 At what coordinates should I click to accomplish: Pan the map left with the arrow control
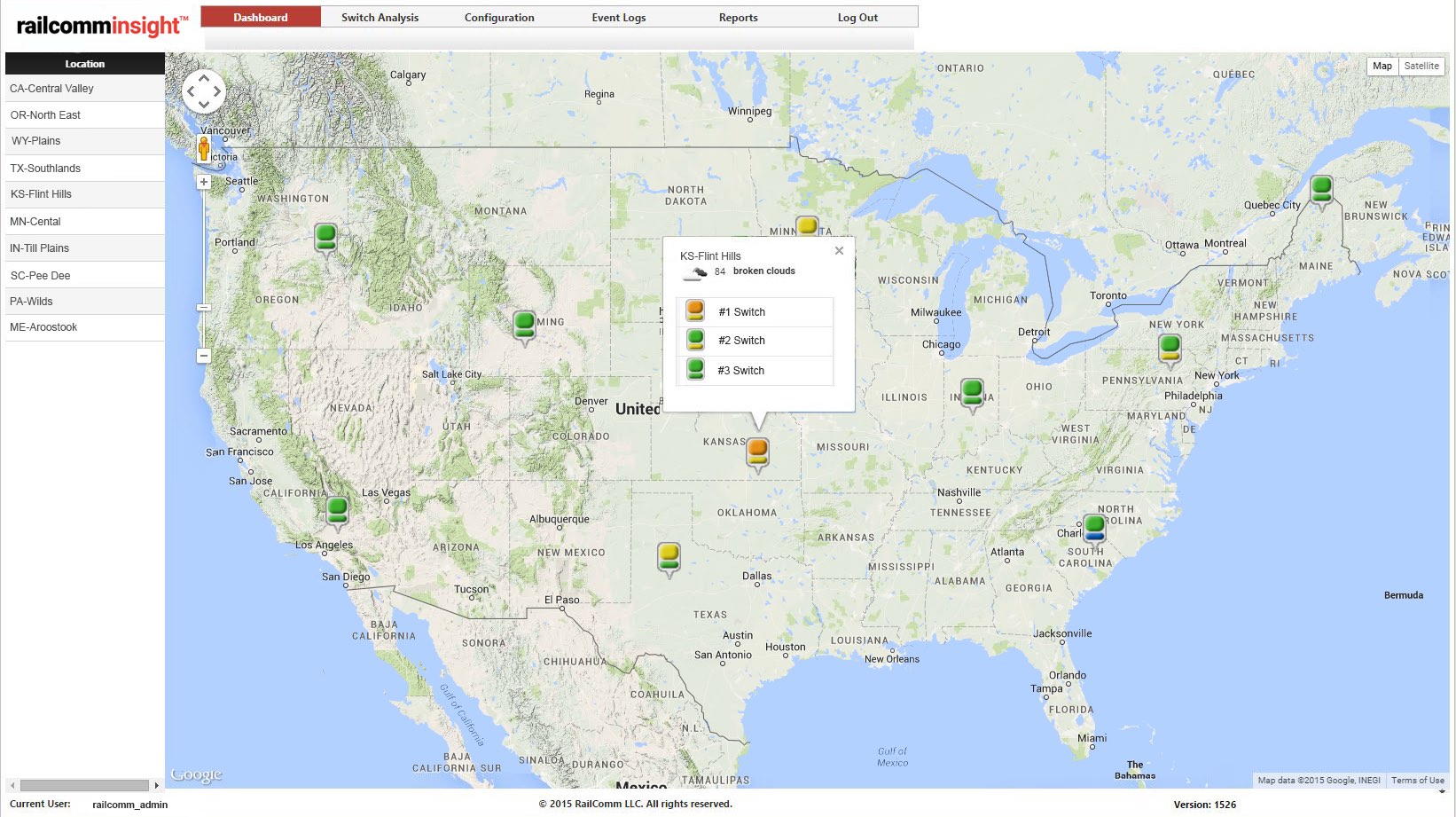[x=191, y=90]
